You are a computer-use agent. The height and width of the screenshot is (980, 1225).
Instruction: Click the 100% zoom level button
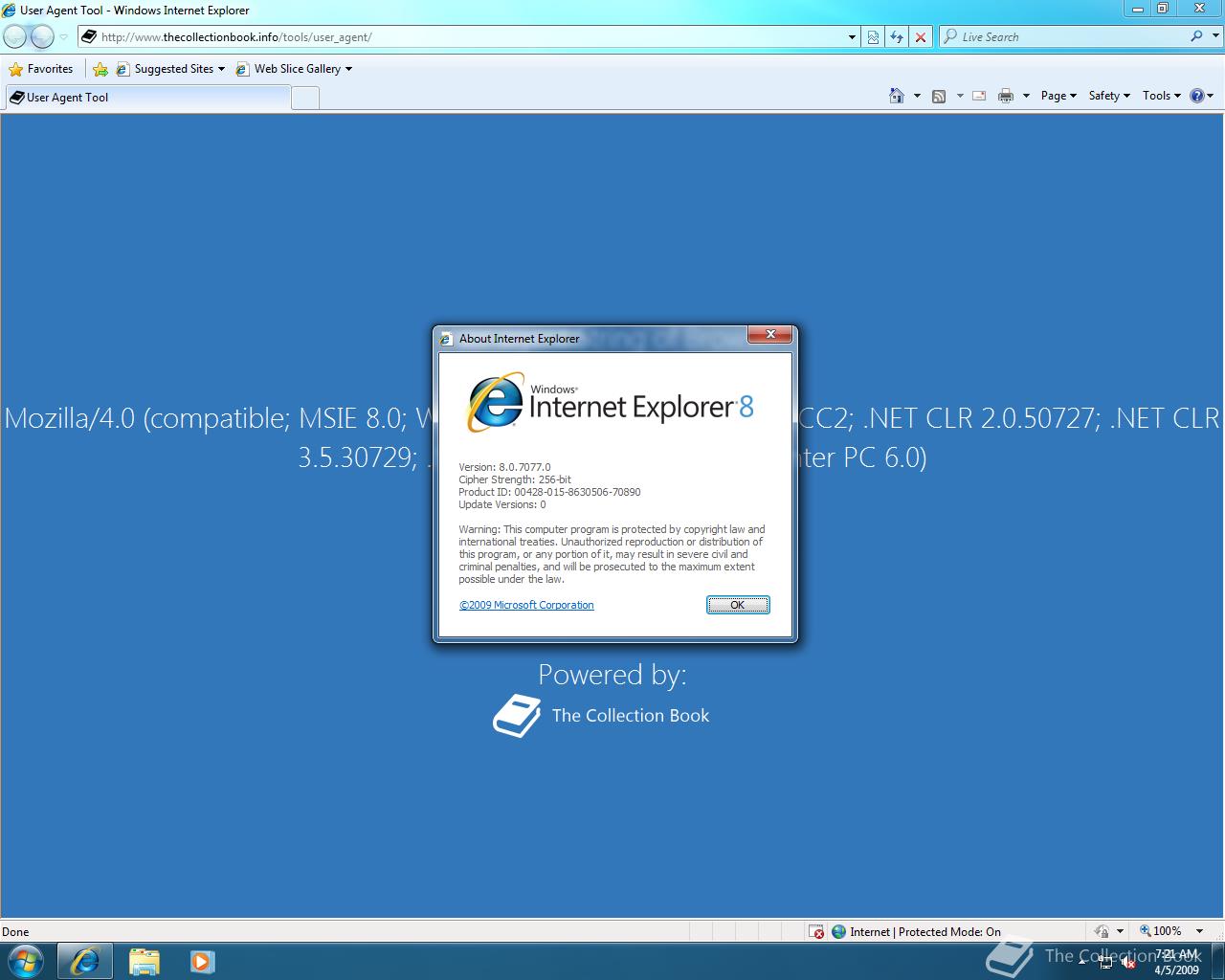[x=1160, y=931]
